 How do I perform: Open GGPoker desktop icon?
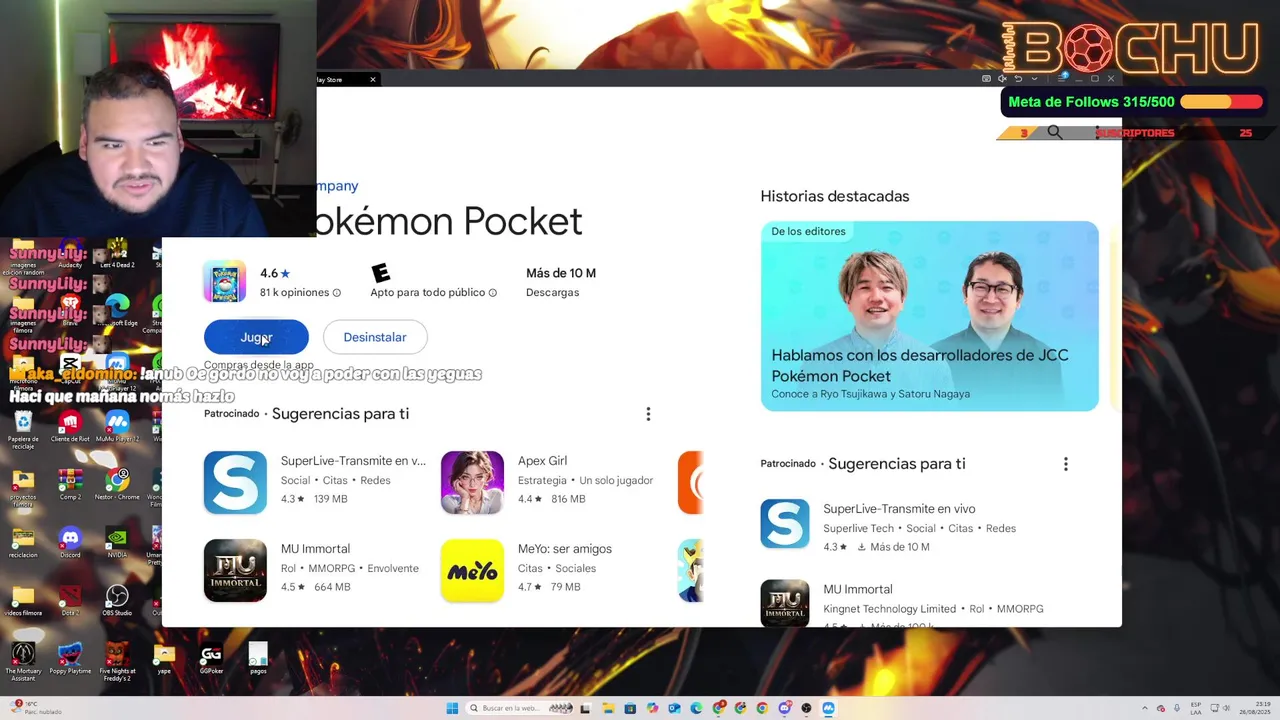[211, 658]
